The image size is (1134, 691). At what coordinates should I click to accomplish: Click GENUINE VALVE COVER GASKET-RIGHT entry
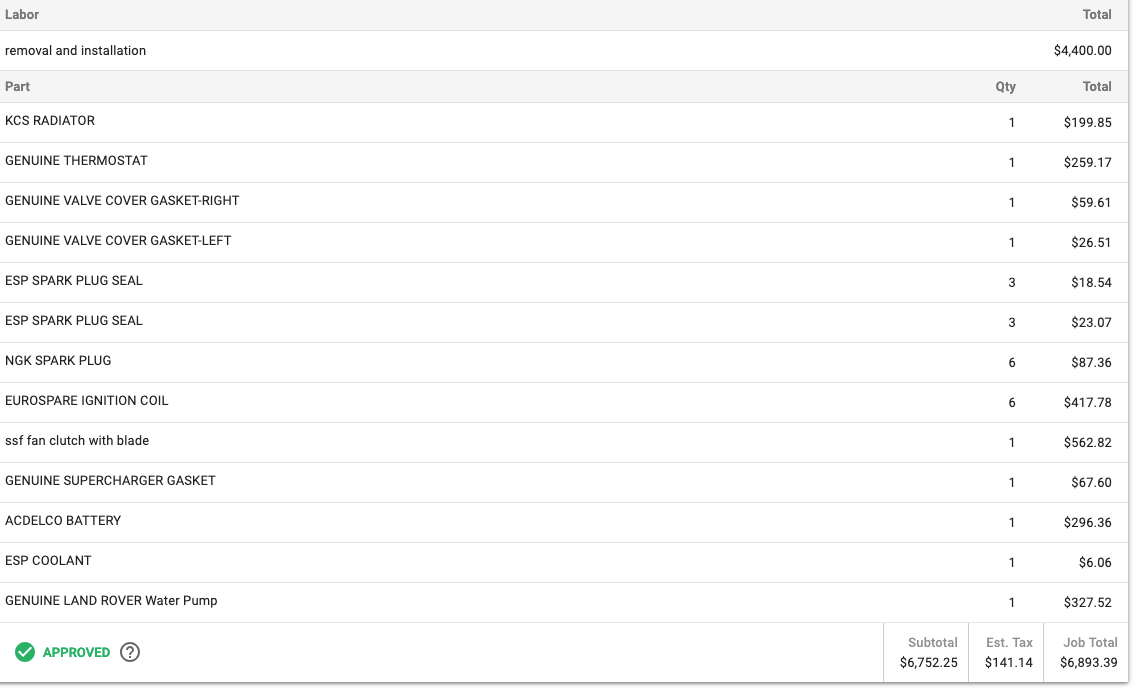pos(122,201)
